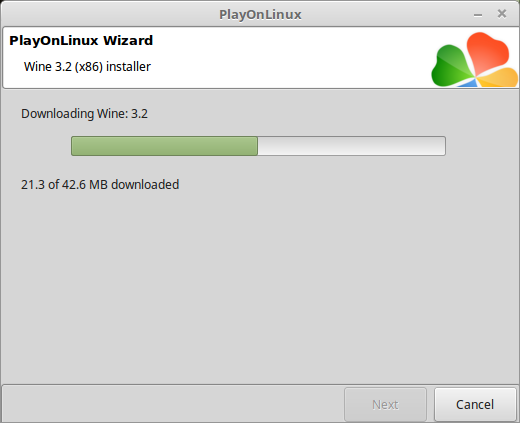Click the bottom button bar left of Next
520x423 pixels.
coord(173,404)
